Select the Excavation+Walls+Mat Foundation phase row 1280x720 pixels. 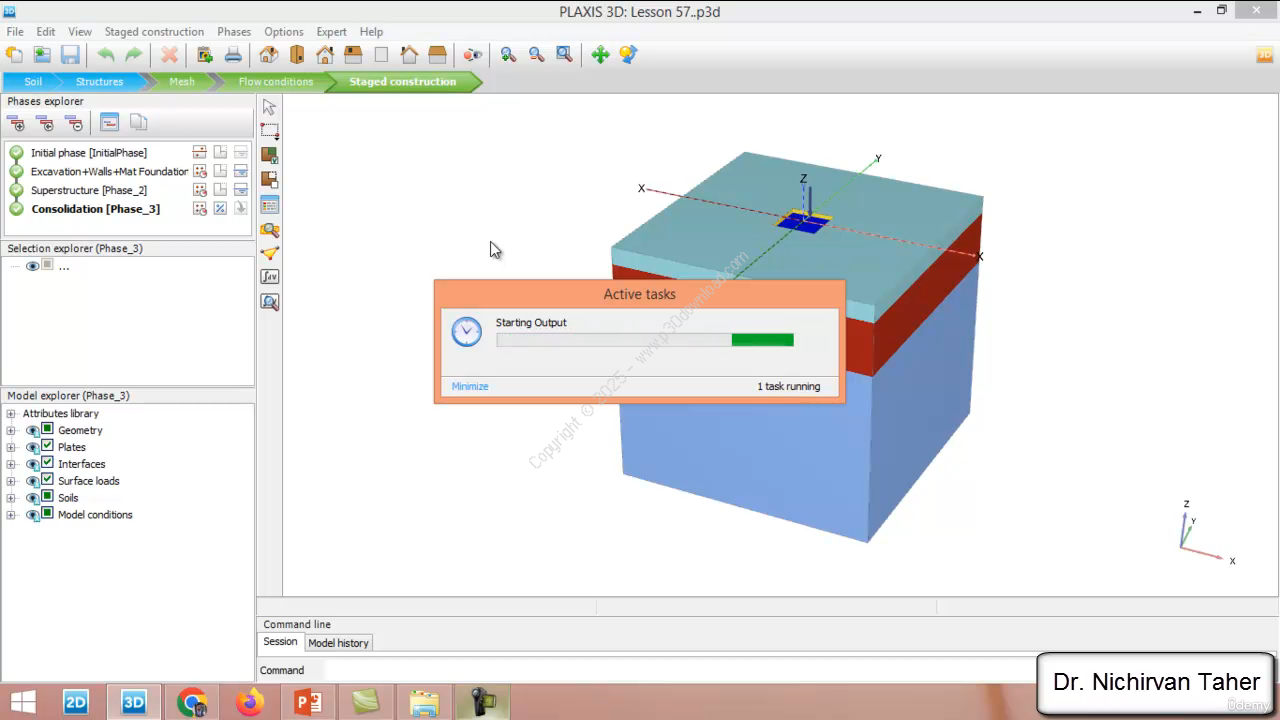109,172
